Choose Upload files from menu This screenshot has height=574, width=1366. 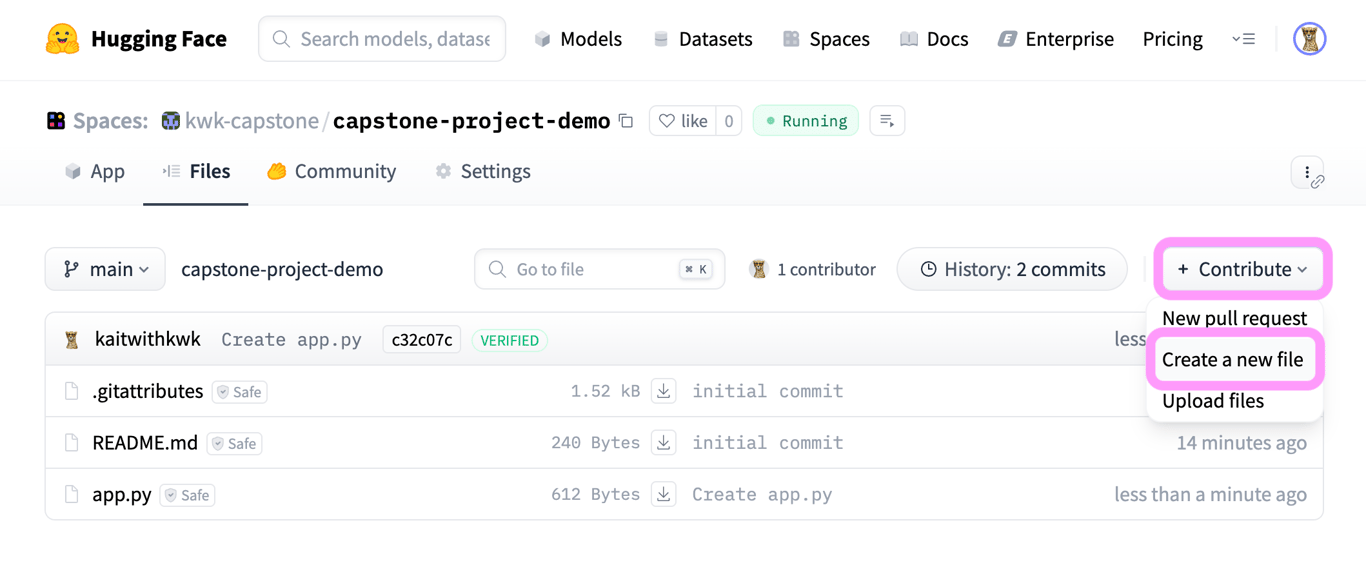[x=1212, y=401]
